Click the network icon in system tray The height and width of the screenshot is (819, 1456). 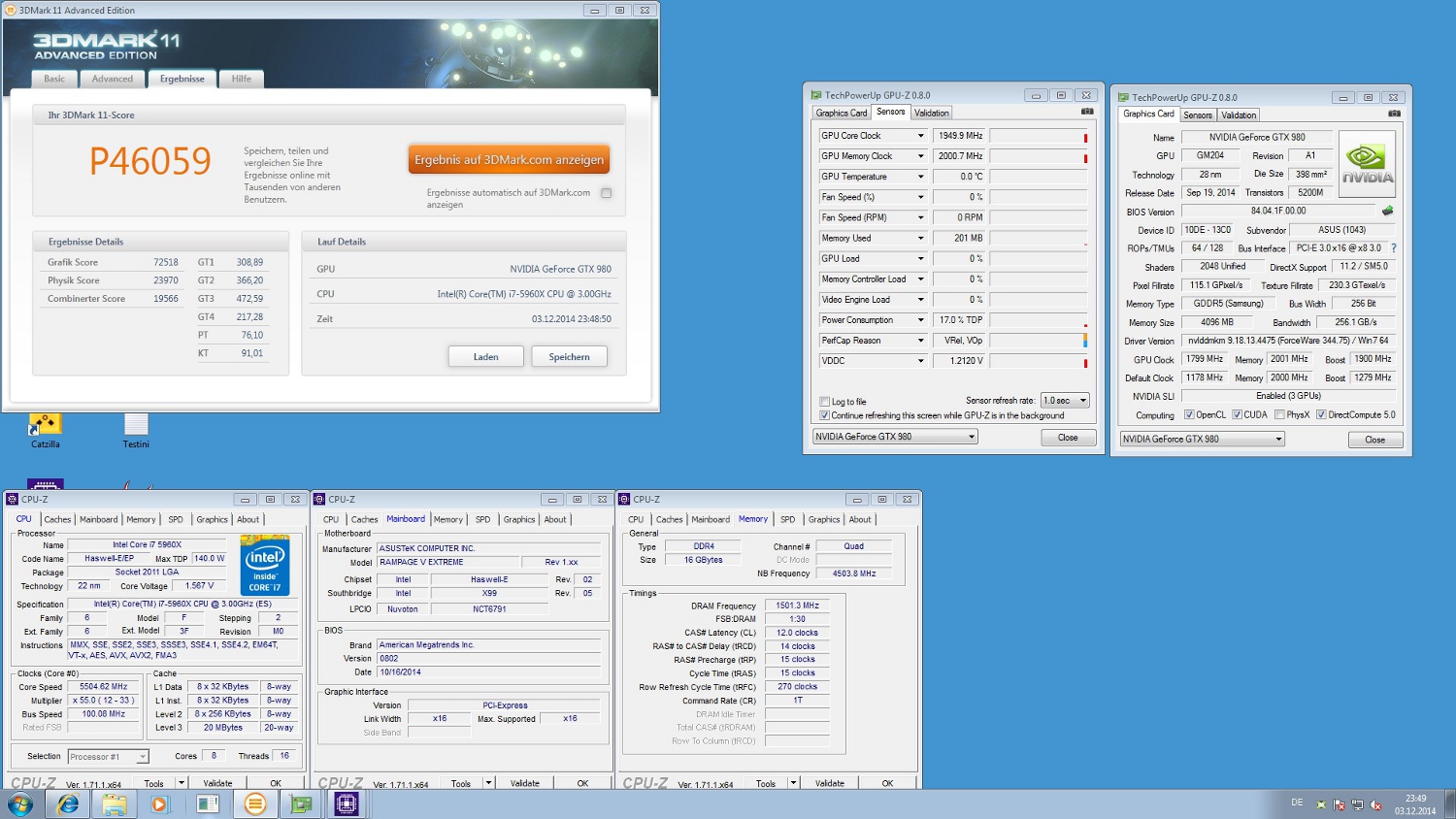[1357, 804]
